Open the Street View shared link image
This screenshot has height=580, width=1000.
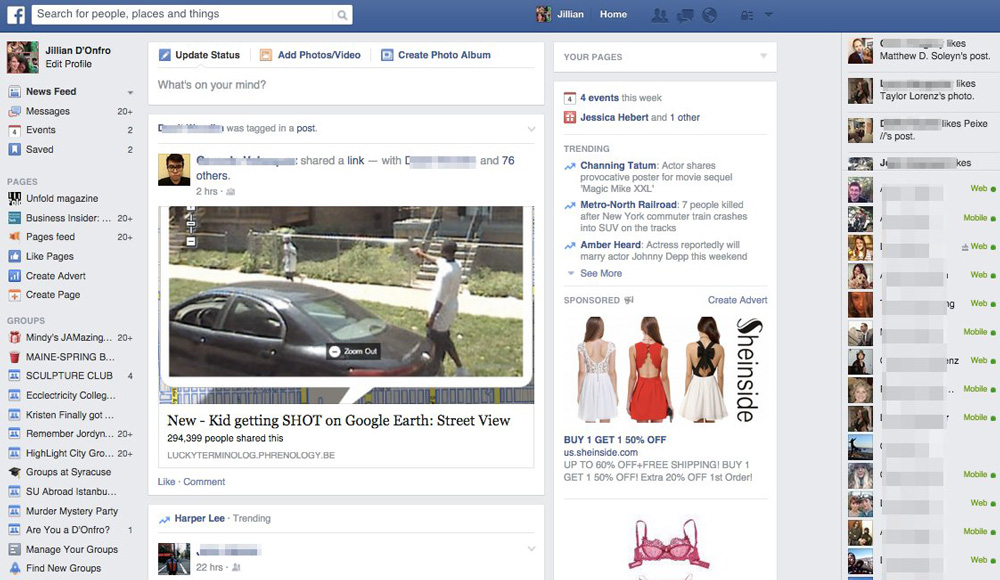tap(346, 304)
